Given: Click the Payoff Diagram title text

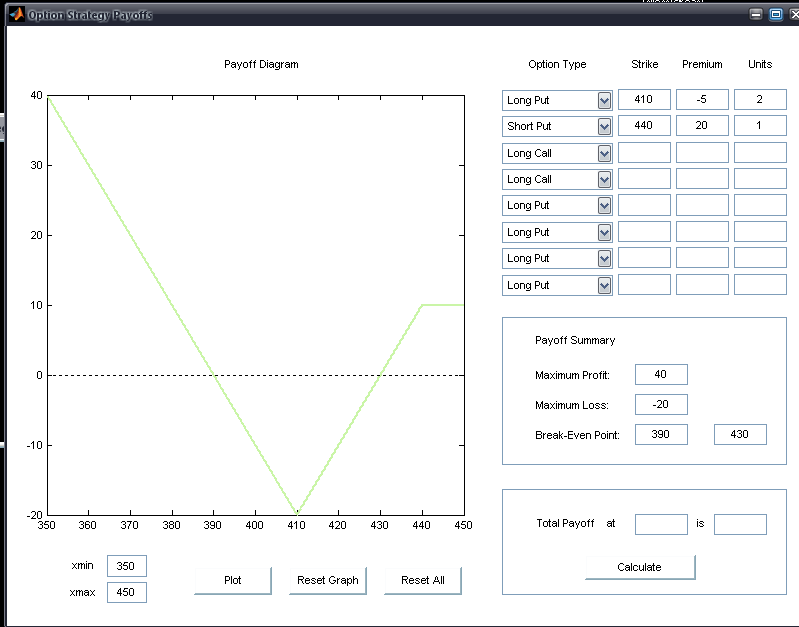Looking at the screenshot, I should pyautogui.click(x=261, y=64).
